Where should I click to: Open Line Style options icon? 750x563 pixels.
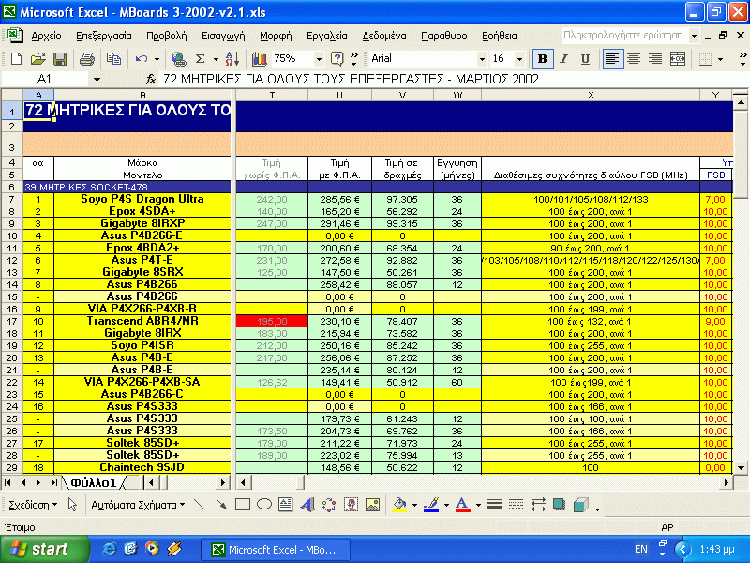click(x=494, y=504)
